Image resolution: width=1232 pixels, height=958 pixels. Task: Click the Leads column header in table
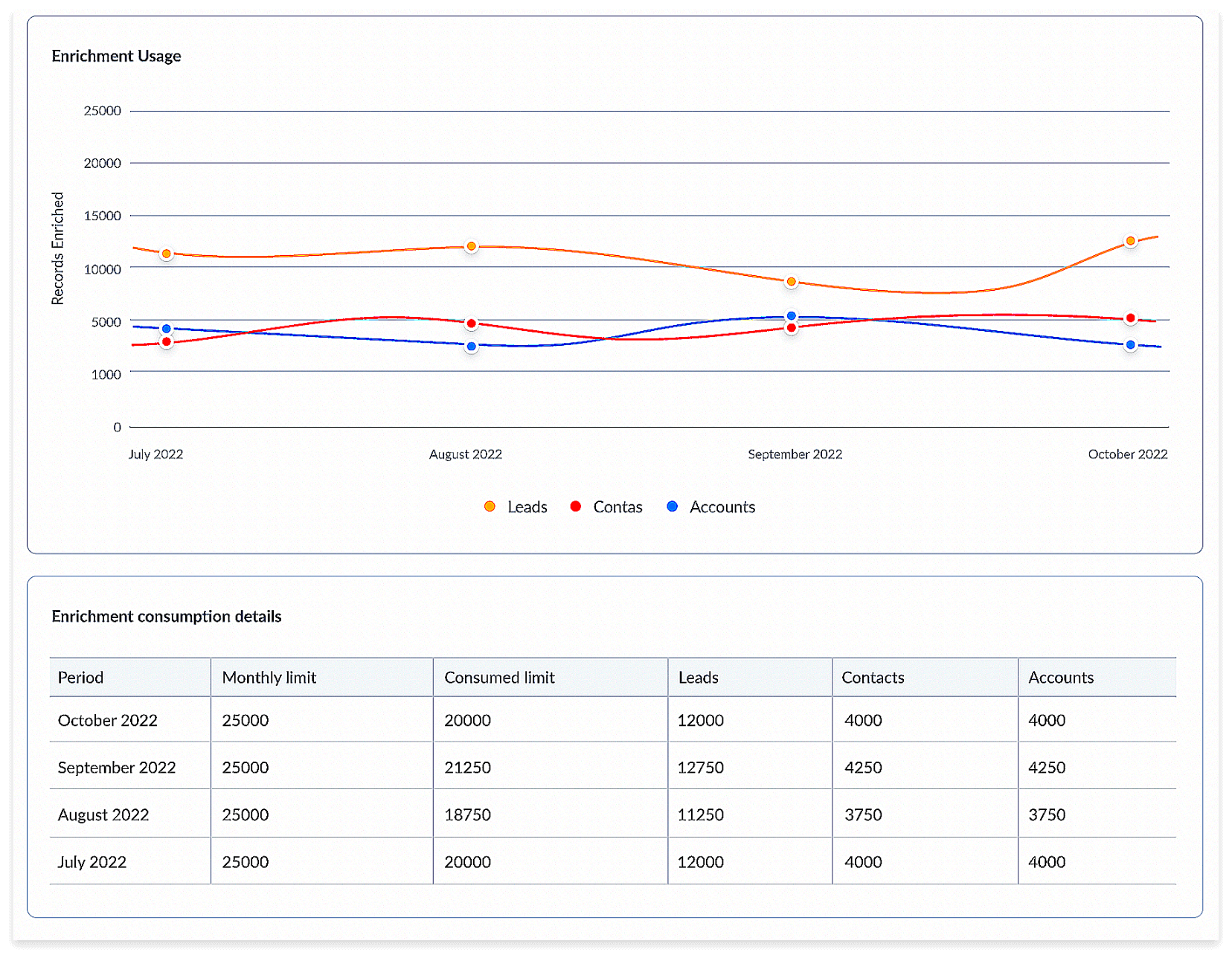(750, 678)
